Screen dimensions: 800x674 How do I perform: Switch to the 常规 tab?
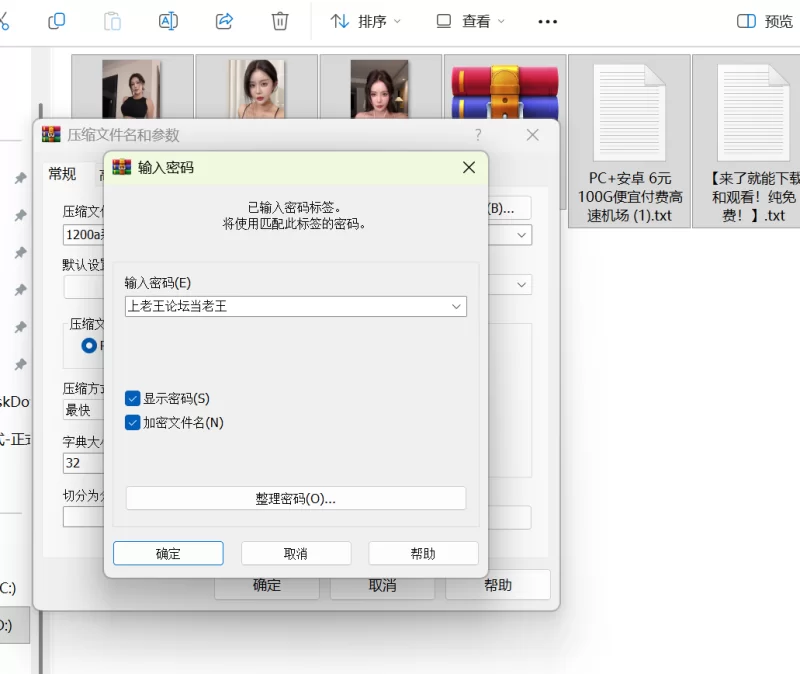click(62, 174)
